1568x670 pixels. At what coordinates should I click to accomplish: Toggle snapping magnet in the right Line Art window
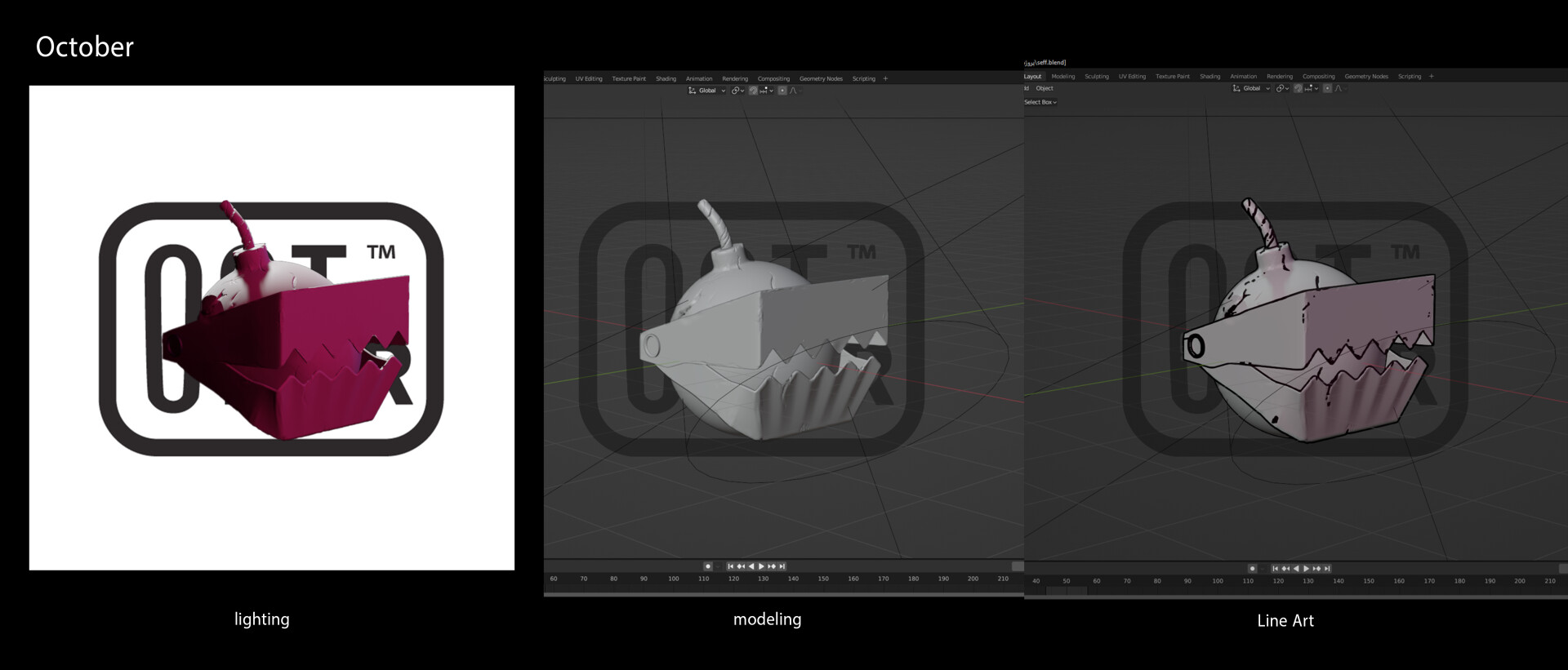click(1298, 88)
